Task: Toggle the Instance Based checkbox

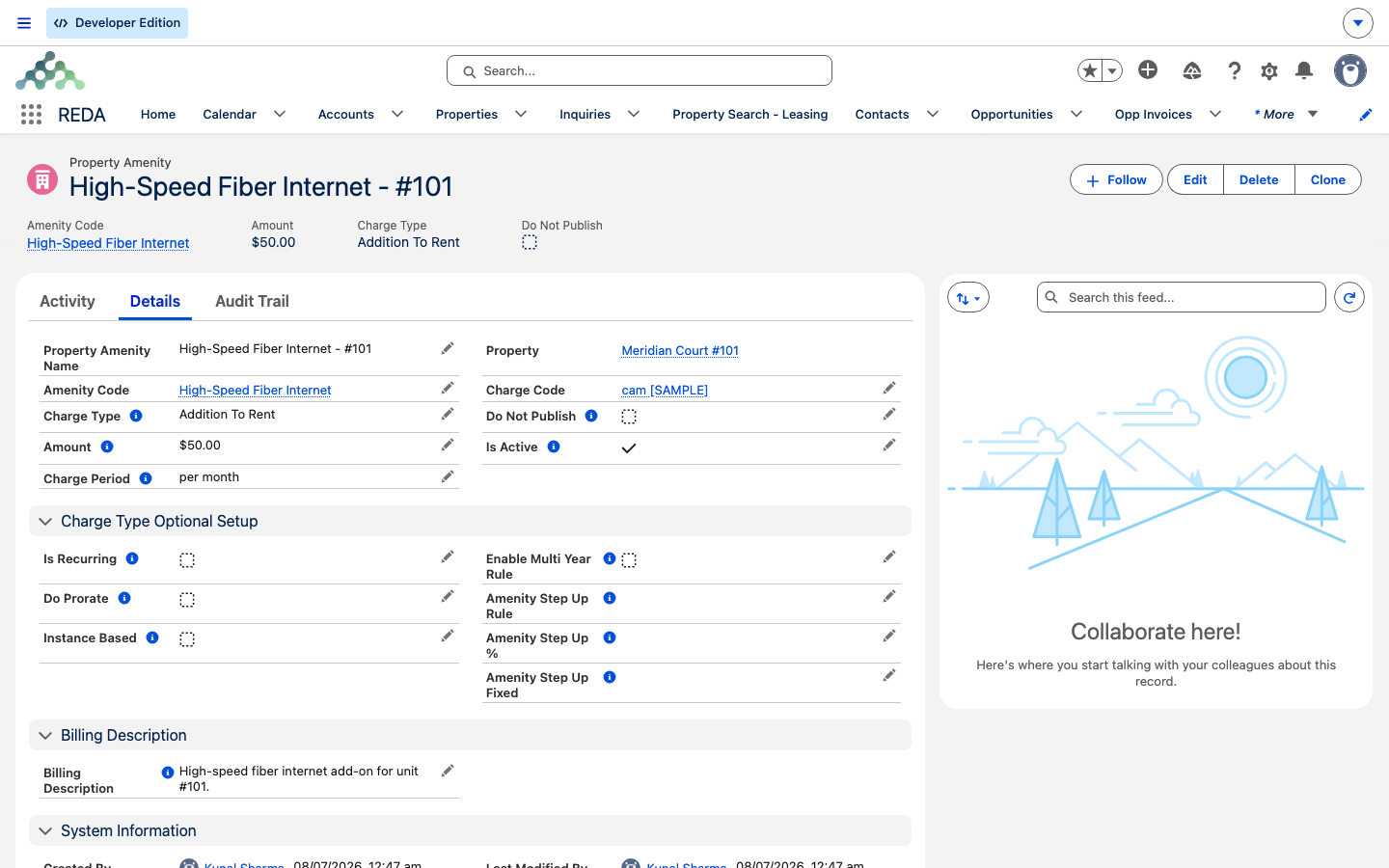Action: (x=187, y=639)
